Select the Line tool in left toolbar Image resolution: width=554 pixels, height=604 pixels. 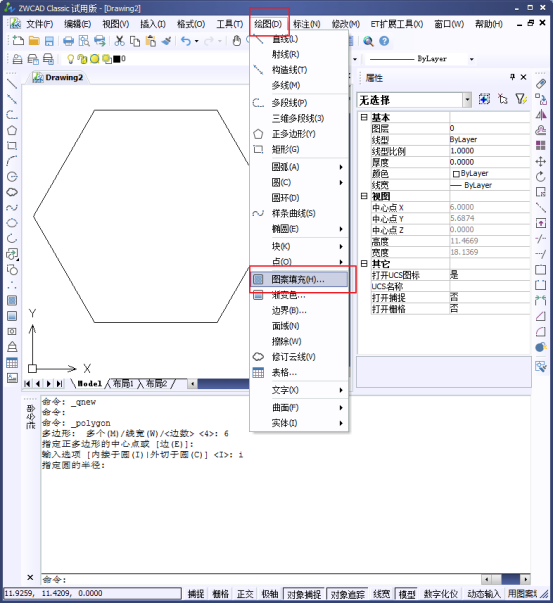pyautogui.click(x=12, y=84)
